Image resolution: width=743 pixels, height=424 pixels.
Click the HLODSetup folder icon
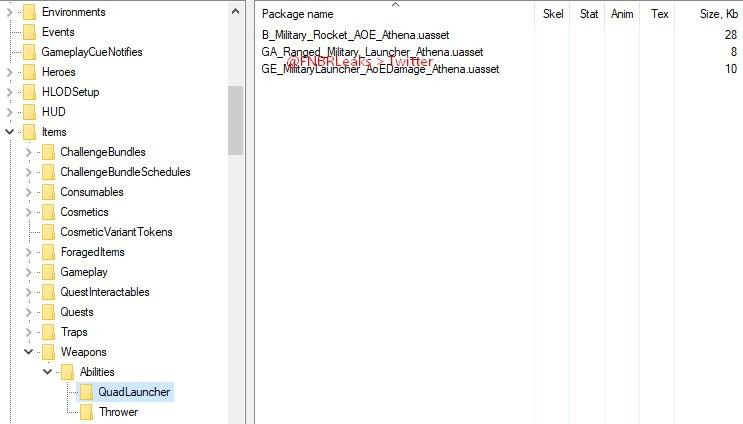(29, 92)
